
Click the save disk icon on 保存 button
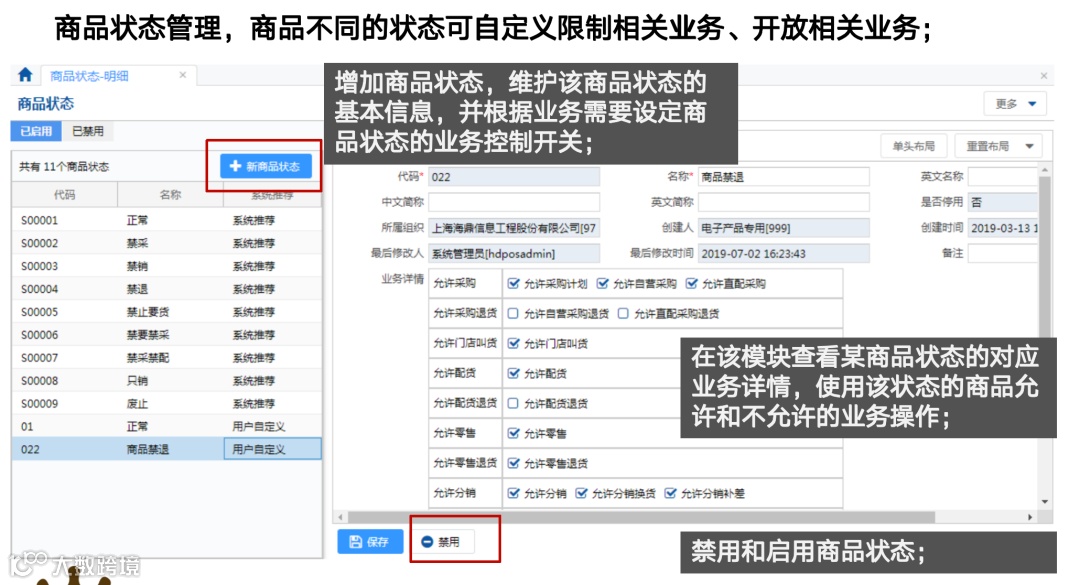355,540
